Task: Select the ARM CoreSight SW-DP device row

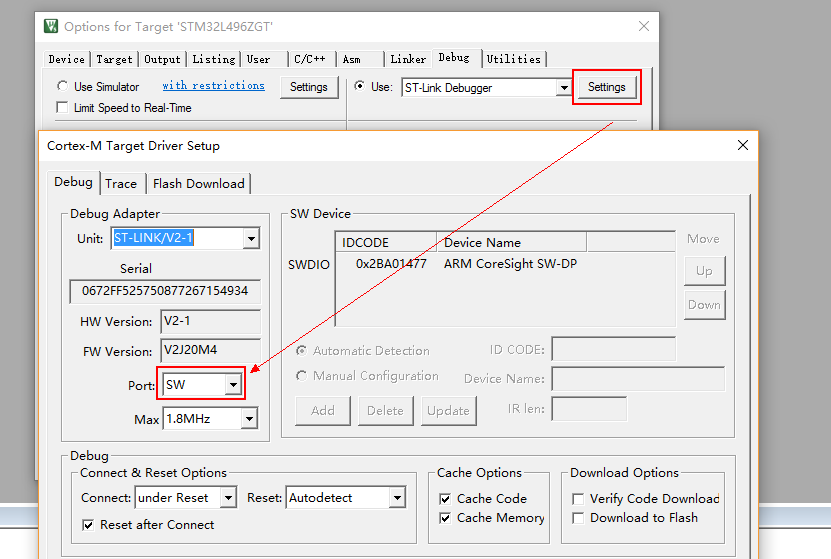Action: click(x=509, y=264)
